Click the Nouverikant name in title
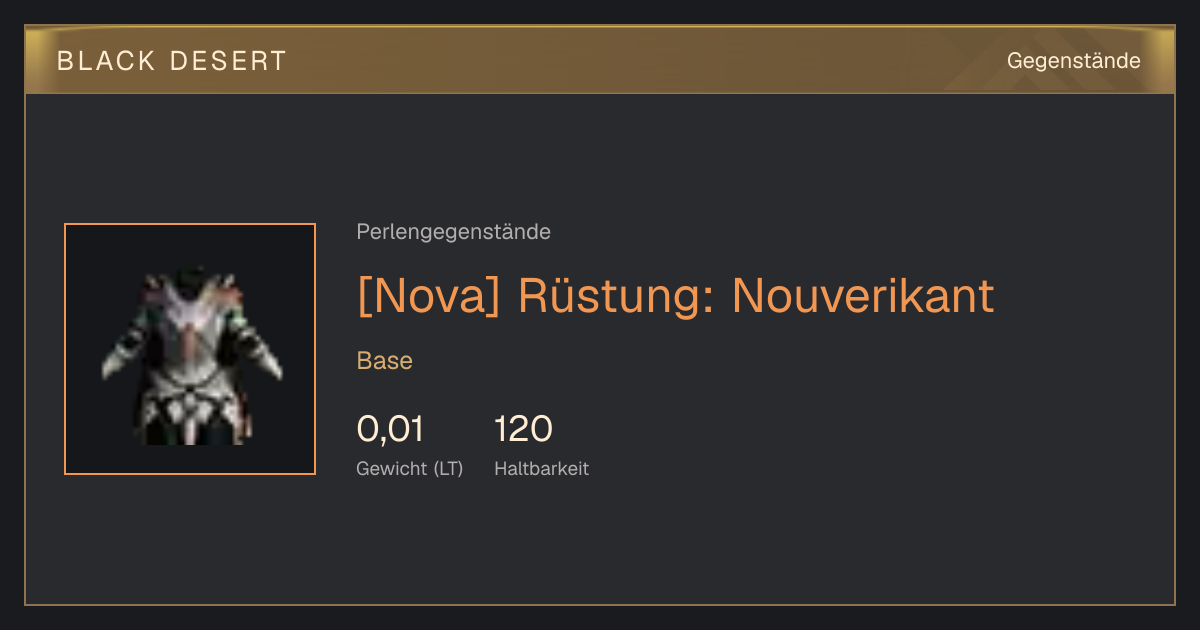This screenshot has height=630, width=1200. click(863, 295)
